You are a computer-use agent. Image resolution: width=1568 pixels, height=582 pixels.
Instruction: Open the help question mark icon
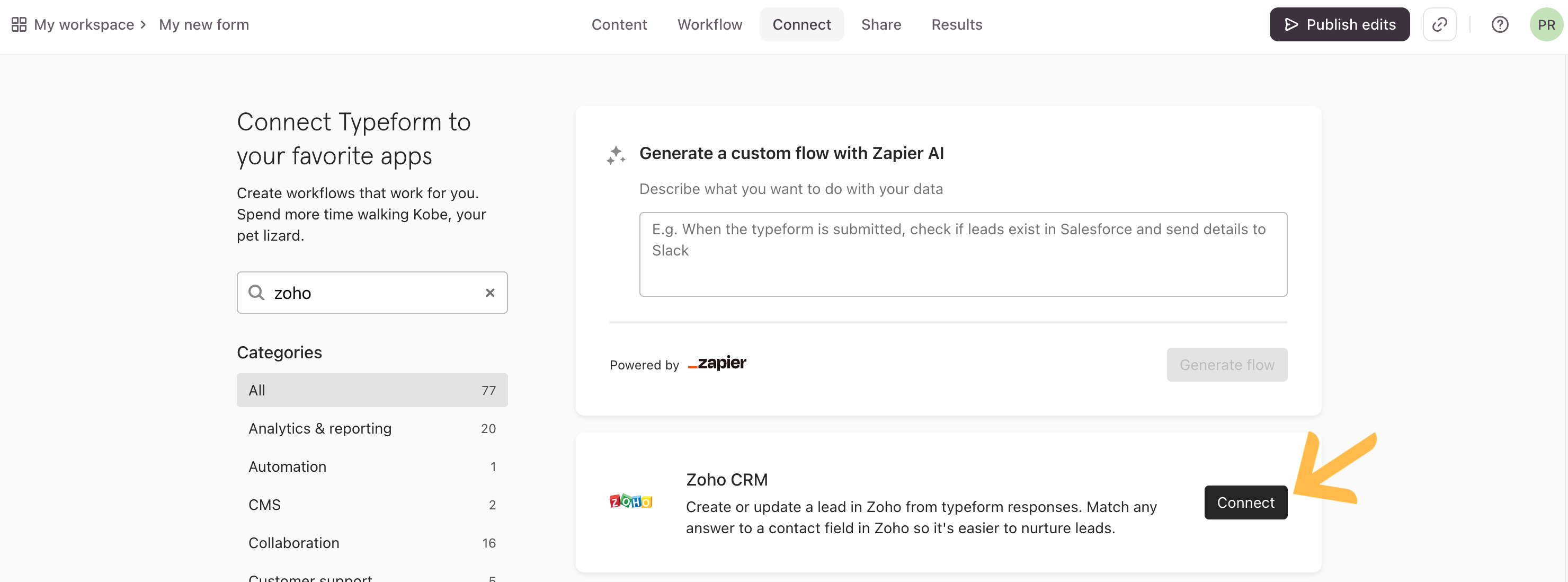pos(1499,24)
